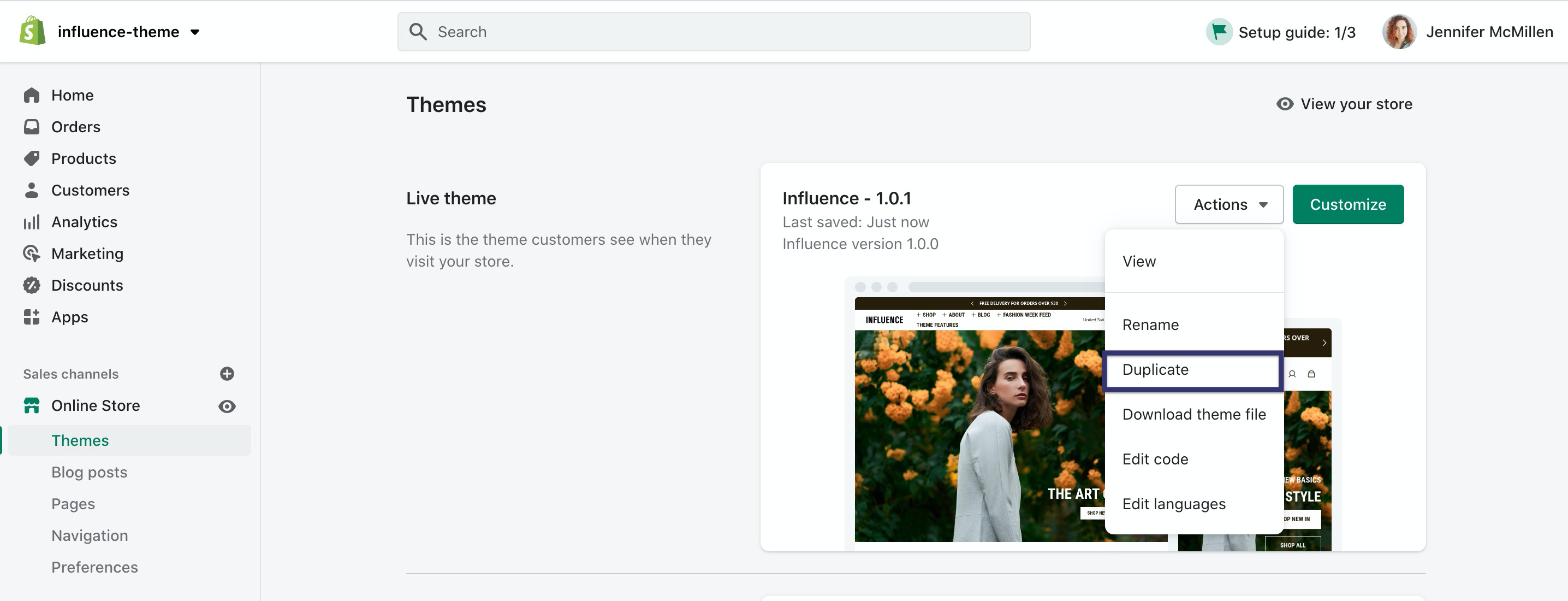
Task: Click the Sales channels heading
Action: point(70,374)
